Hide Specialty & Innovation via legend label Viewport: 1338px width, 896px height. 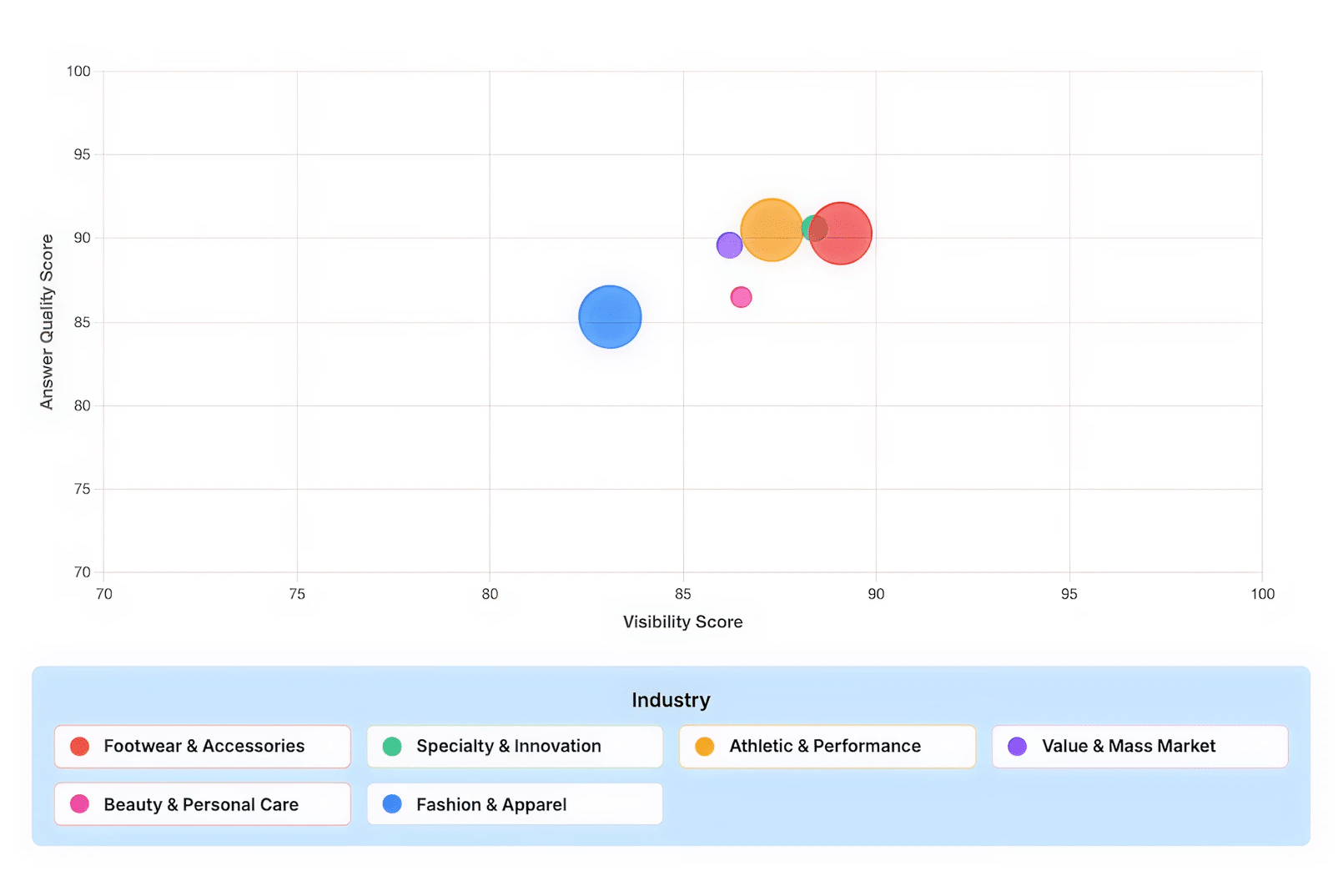point(508,746)
